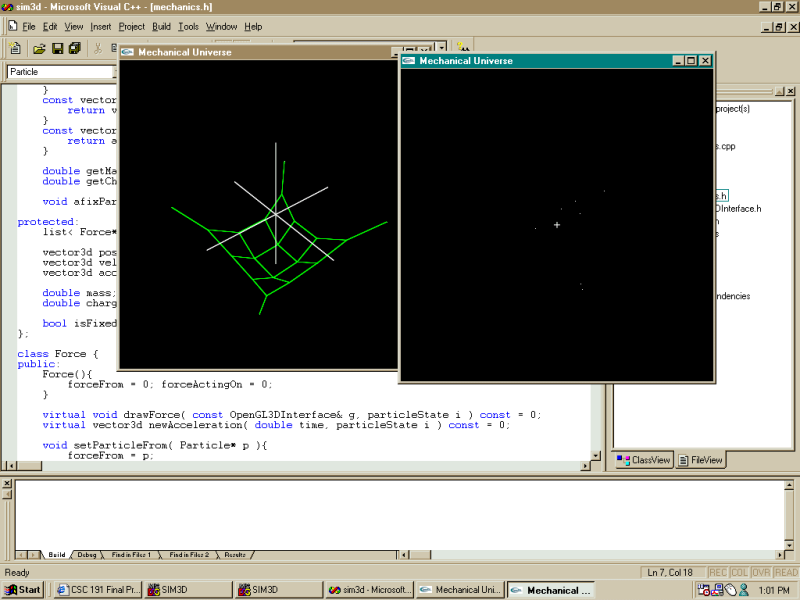Open the Tools menu
Image resolution: width=800 pixels, height=600 pixels.
[x=188, y=26]
